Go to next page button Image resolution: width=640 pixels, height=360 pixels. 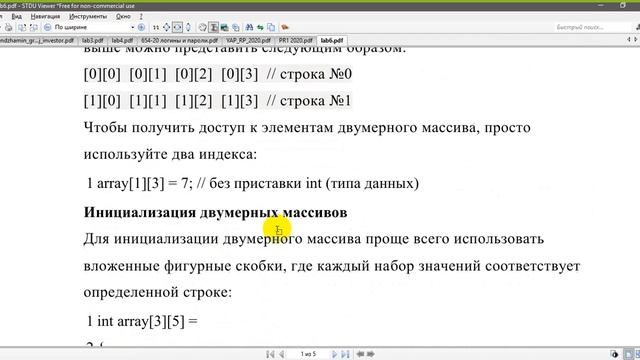pos(334,354)
